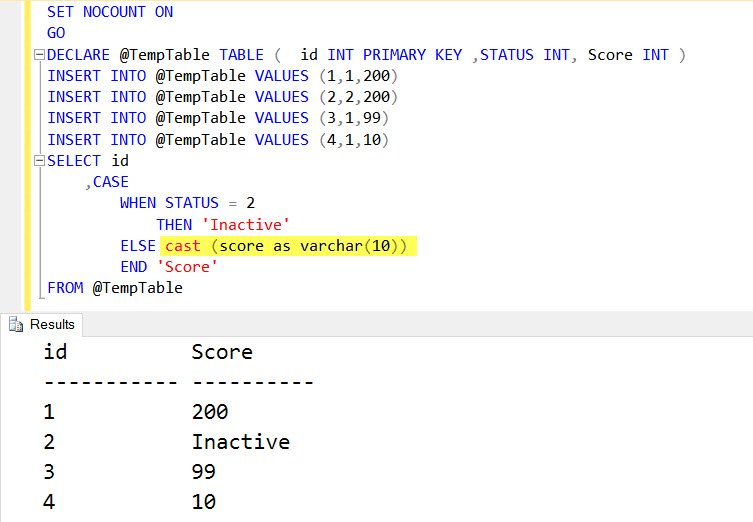Click the GO batch separator keyword
The width and height of the screenshot is (753, 522).
point(56,33)
